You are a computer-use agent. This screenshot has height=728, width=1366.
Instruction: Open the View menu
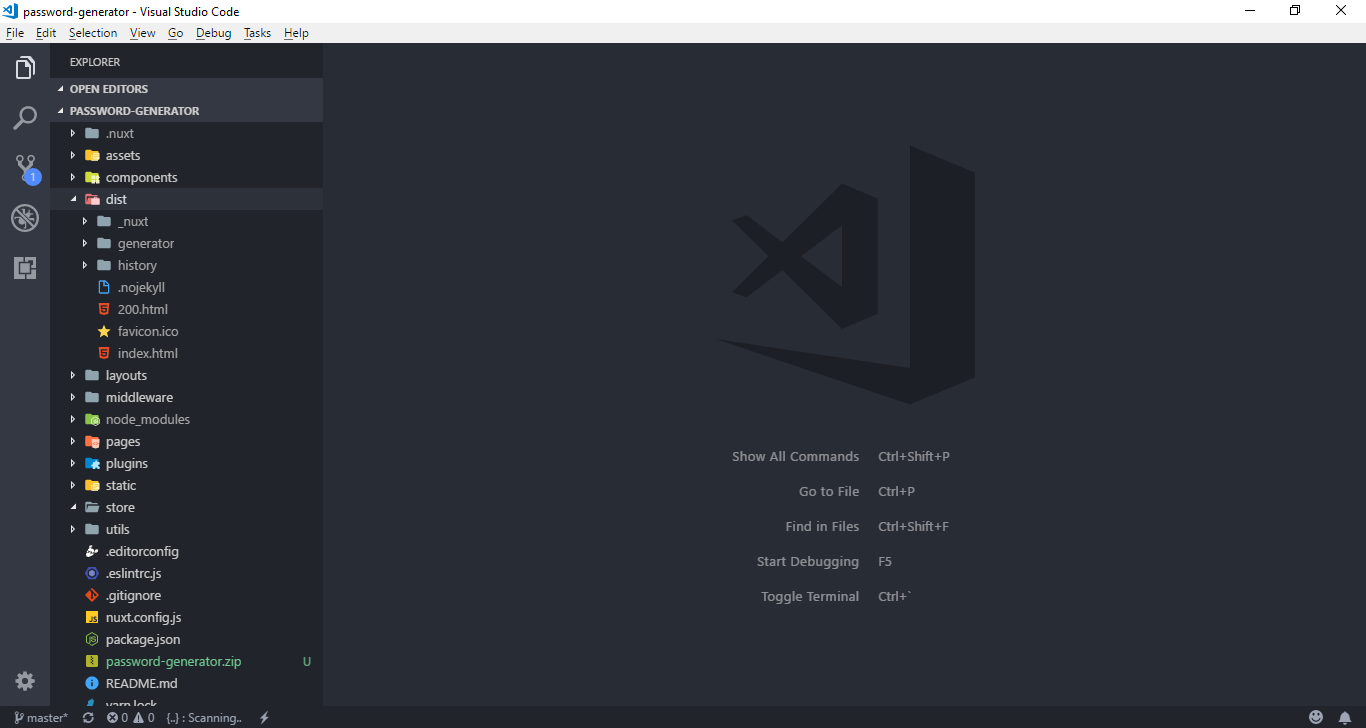[x=143, y=33]
